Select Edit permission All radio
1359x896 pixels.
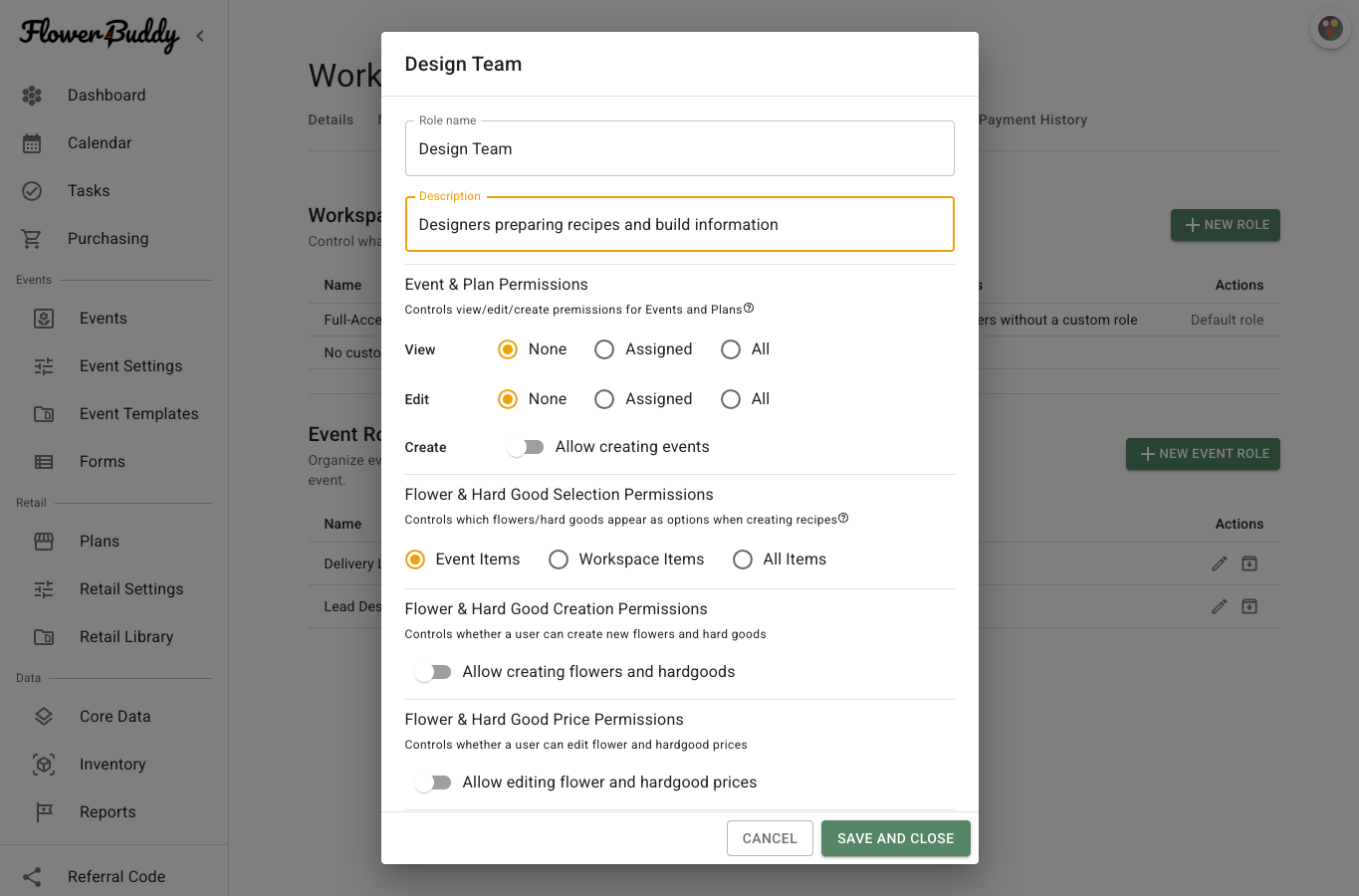point(731,399)
